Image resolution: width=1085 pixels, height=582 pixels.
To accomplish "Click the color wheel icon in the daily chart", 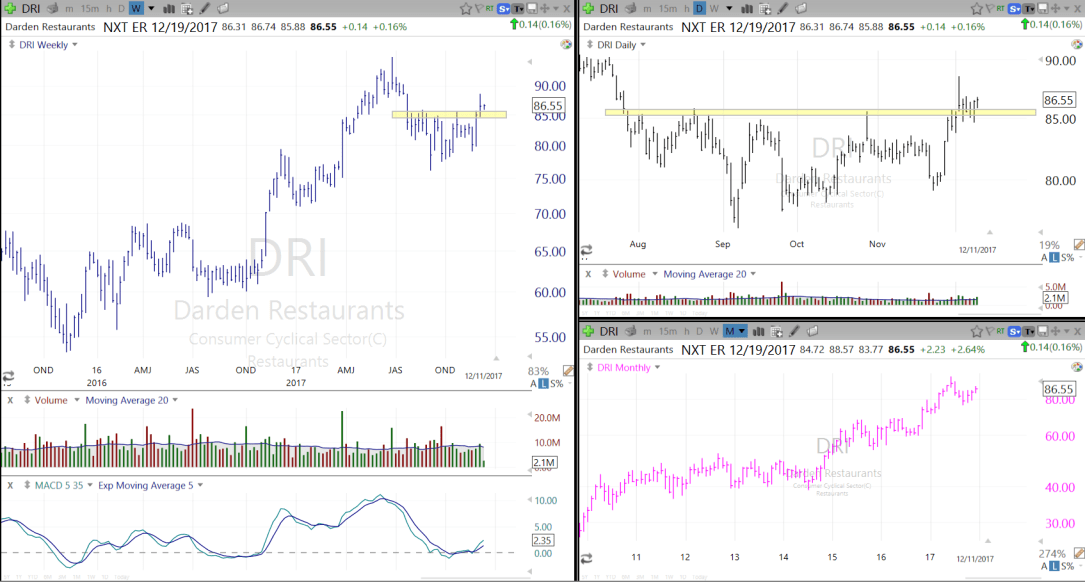I will pyautogui.click(x=1078, y=44).
